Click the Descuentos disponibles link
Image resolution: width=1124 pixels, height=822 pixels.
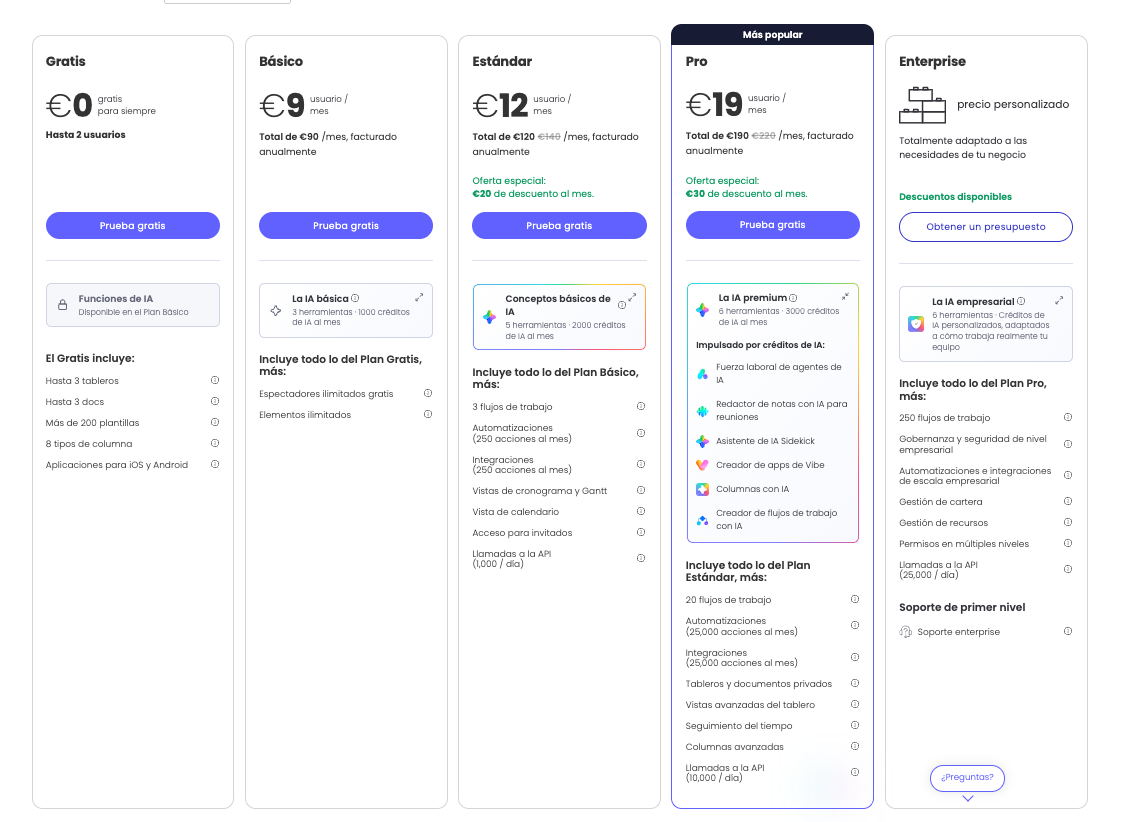click(956, 197)
